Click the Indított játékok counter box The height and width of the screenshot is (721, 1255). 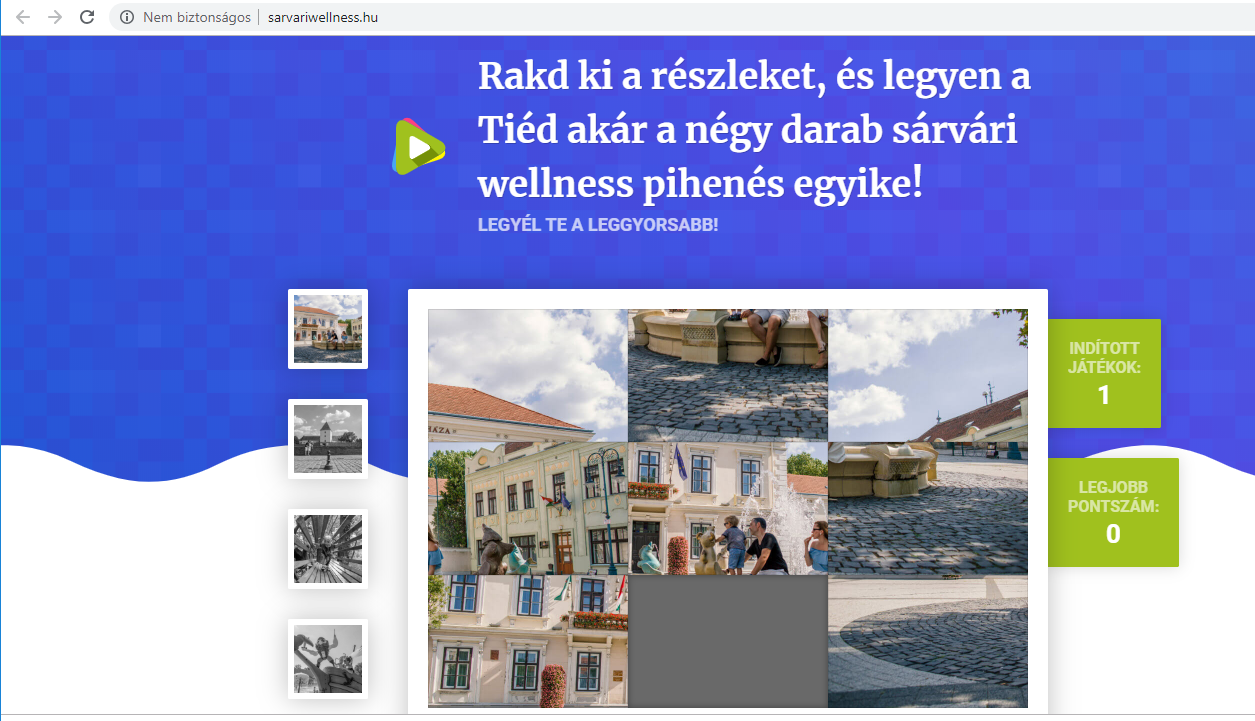(1104, 373)
